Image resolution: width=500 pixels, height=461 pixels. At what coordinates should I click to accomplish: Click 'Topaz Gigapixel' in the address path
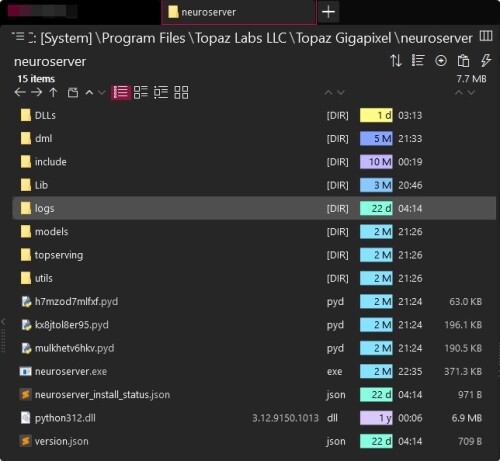click(x=343, y=38)
